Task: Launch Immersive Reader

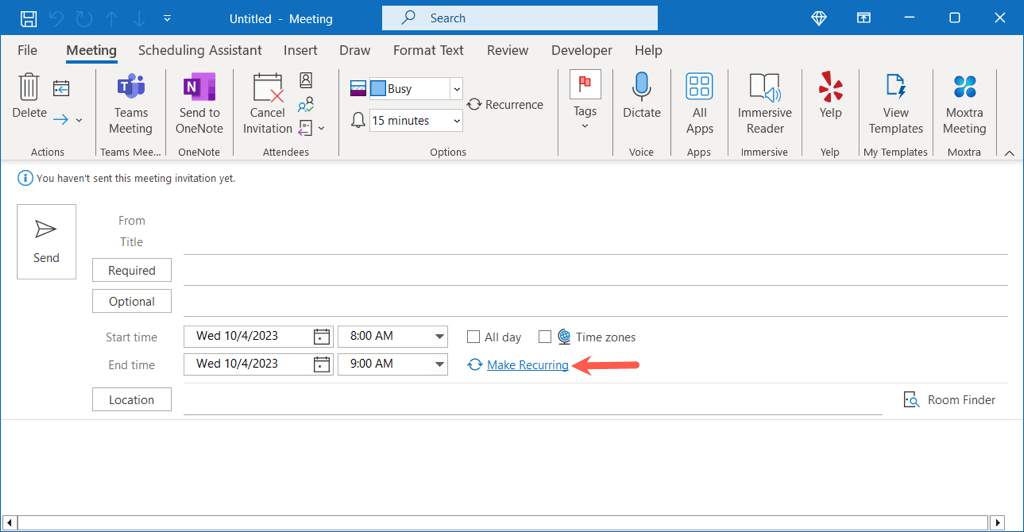Action: (x=764, y=90)
